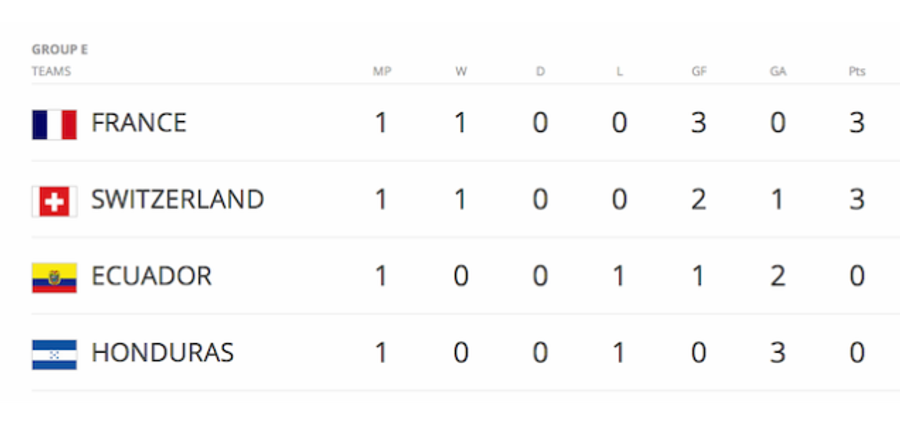Select the D column header
Viewport: 900px width, 433px height.
540,72
